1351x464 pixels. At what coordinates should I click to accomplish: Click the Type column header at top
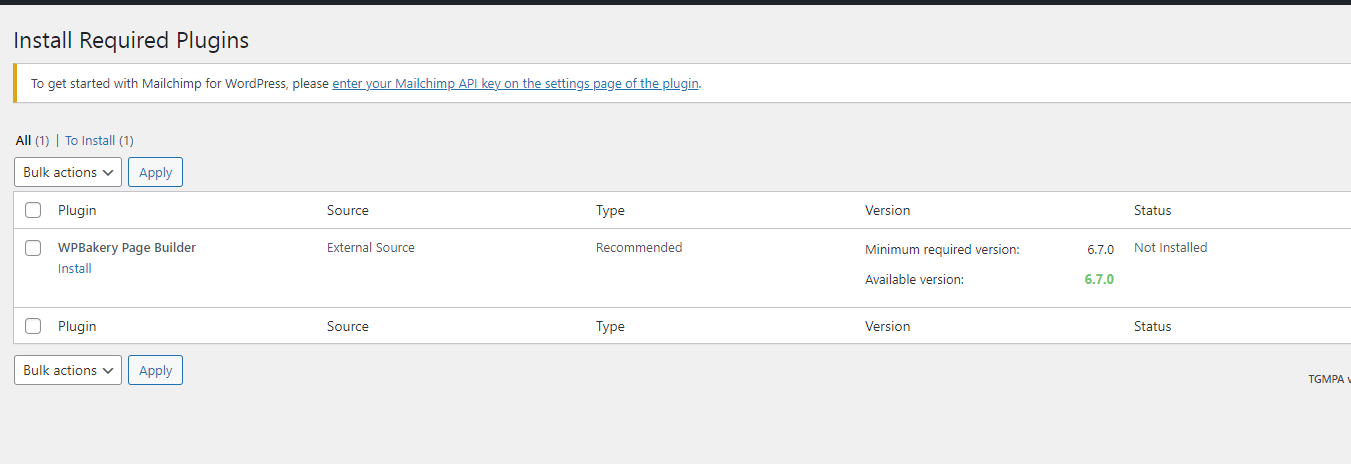pyautogui.click(x=610, y=210)
